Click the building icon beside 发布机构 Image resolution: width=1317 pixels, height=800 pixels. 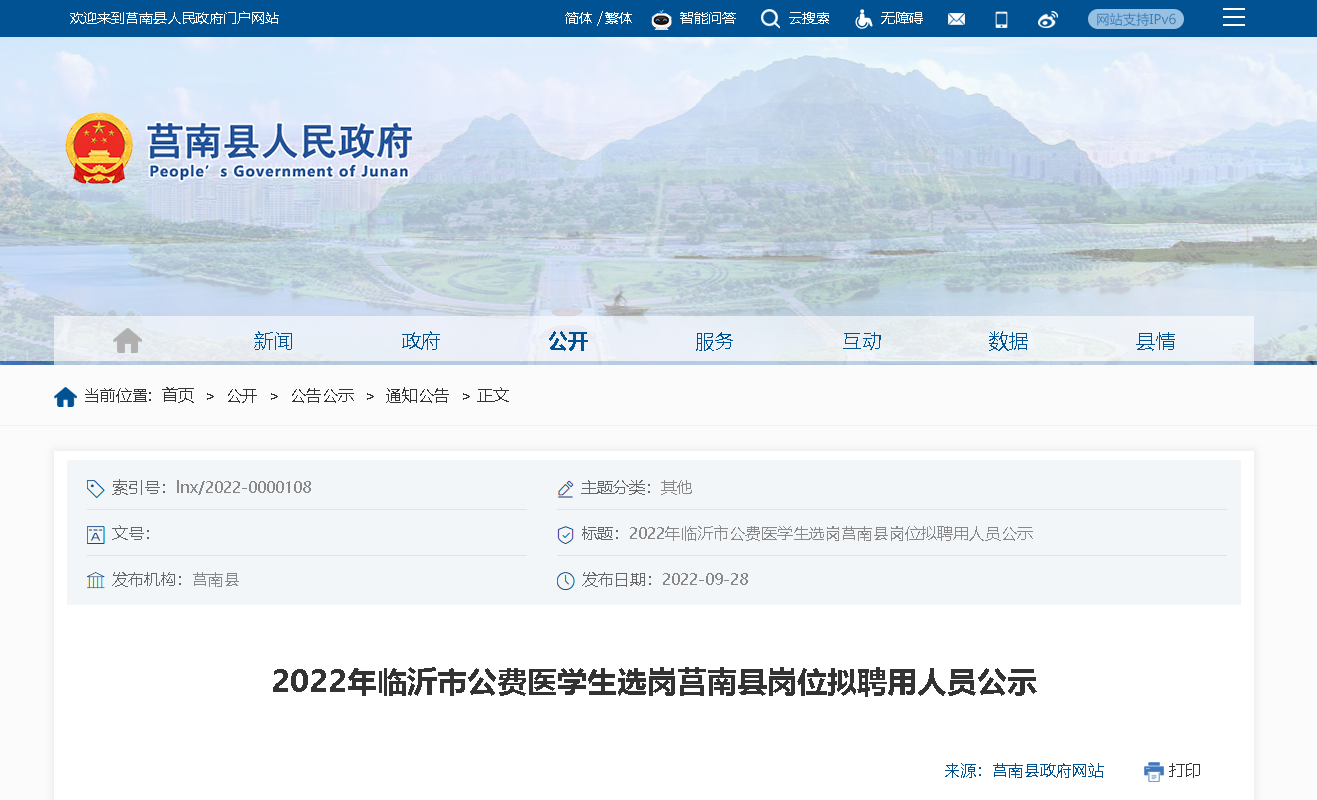pyautogui.click(x=95, y=580)
